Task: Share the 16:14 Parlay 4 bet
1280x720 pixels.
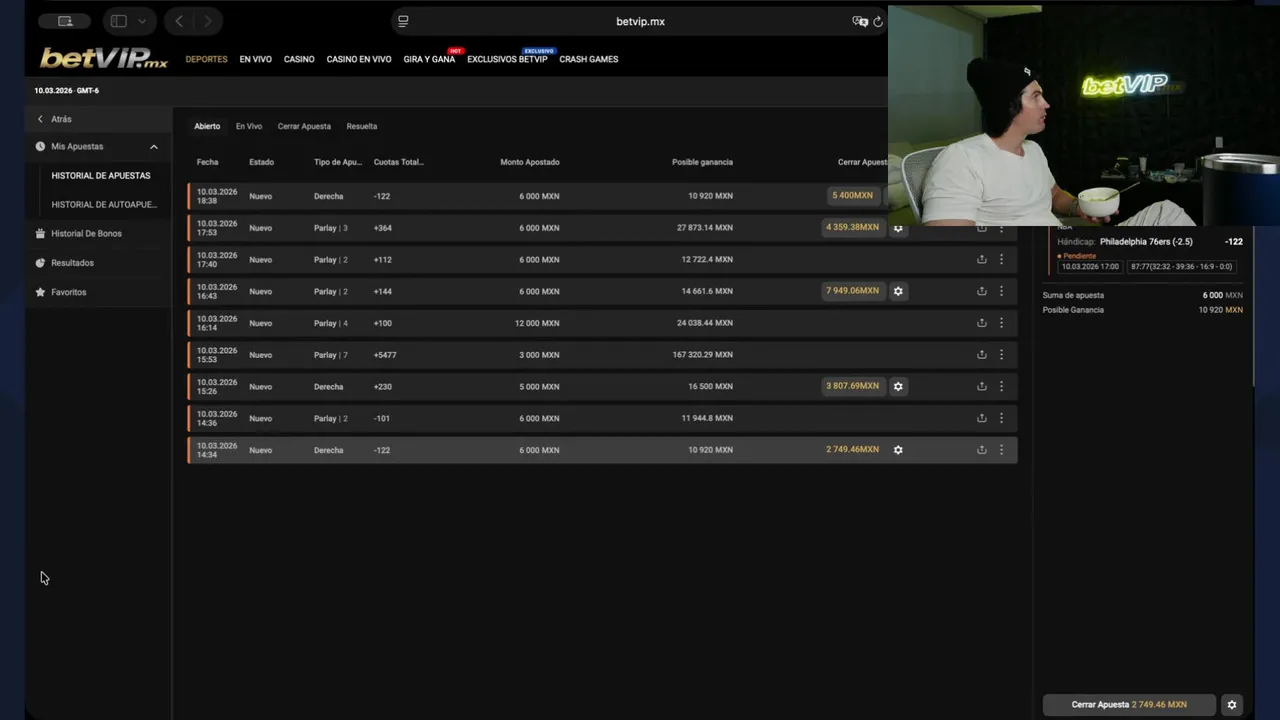Action: click(981, 323)
